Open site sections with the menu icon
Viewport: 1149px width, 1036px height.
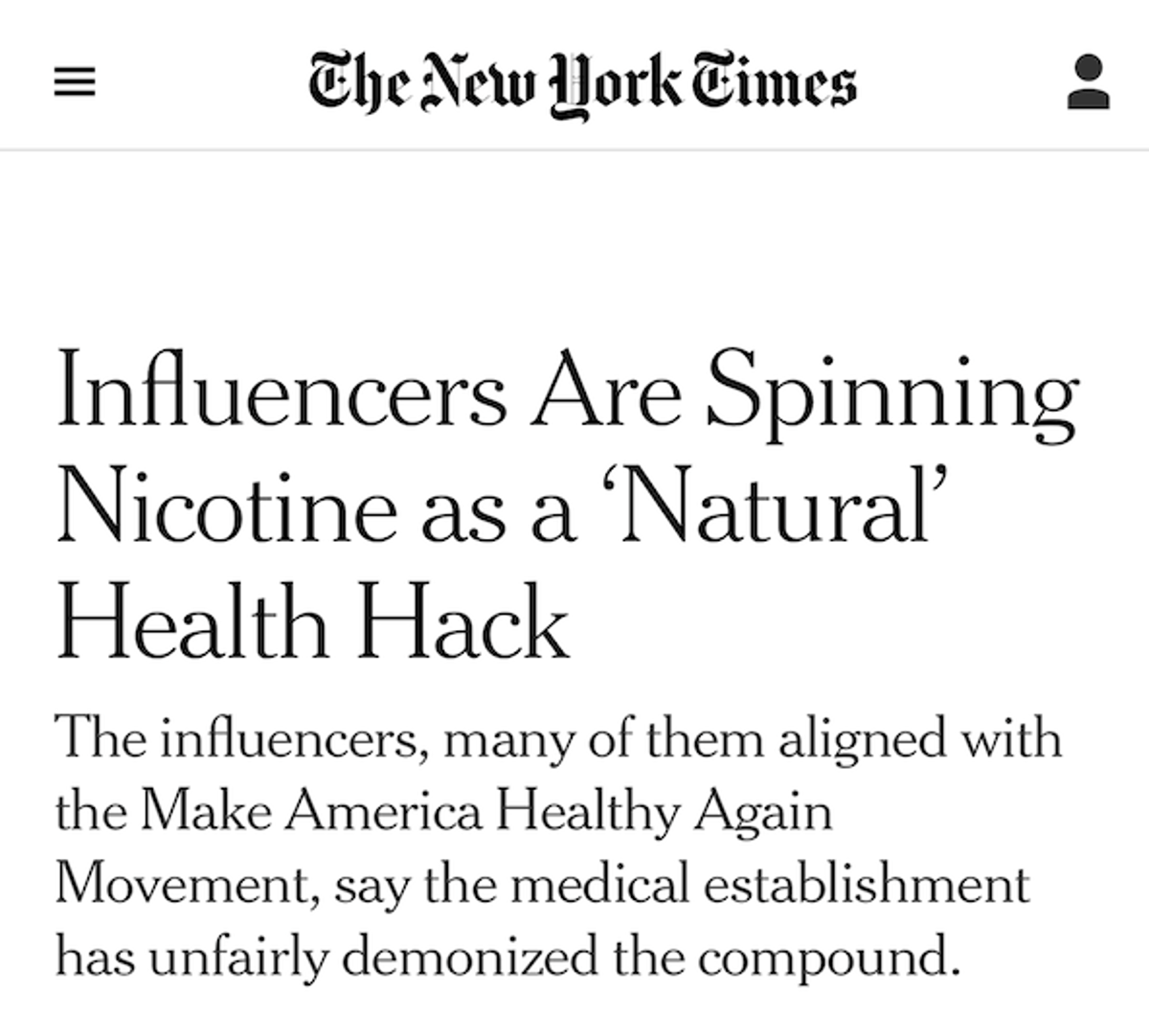point(77,81)
